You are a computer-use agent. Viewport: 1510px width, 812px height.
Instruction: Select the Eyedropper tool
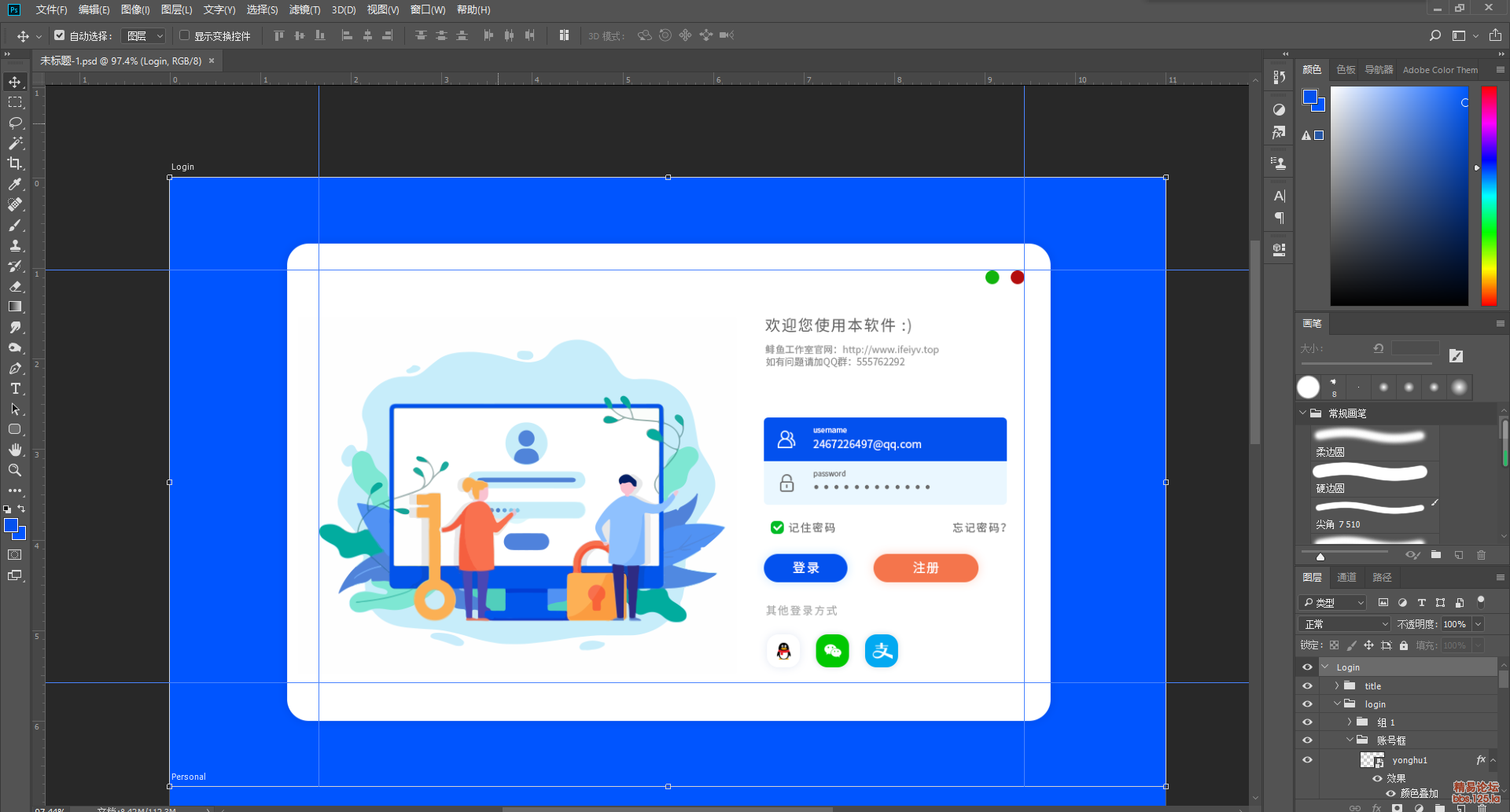[15, 184]
